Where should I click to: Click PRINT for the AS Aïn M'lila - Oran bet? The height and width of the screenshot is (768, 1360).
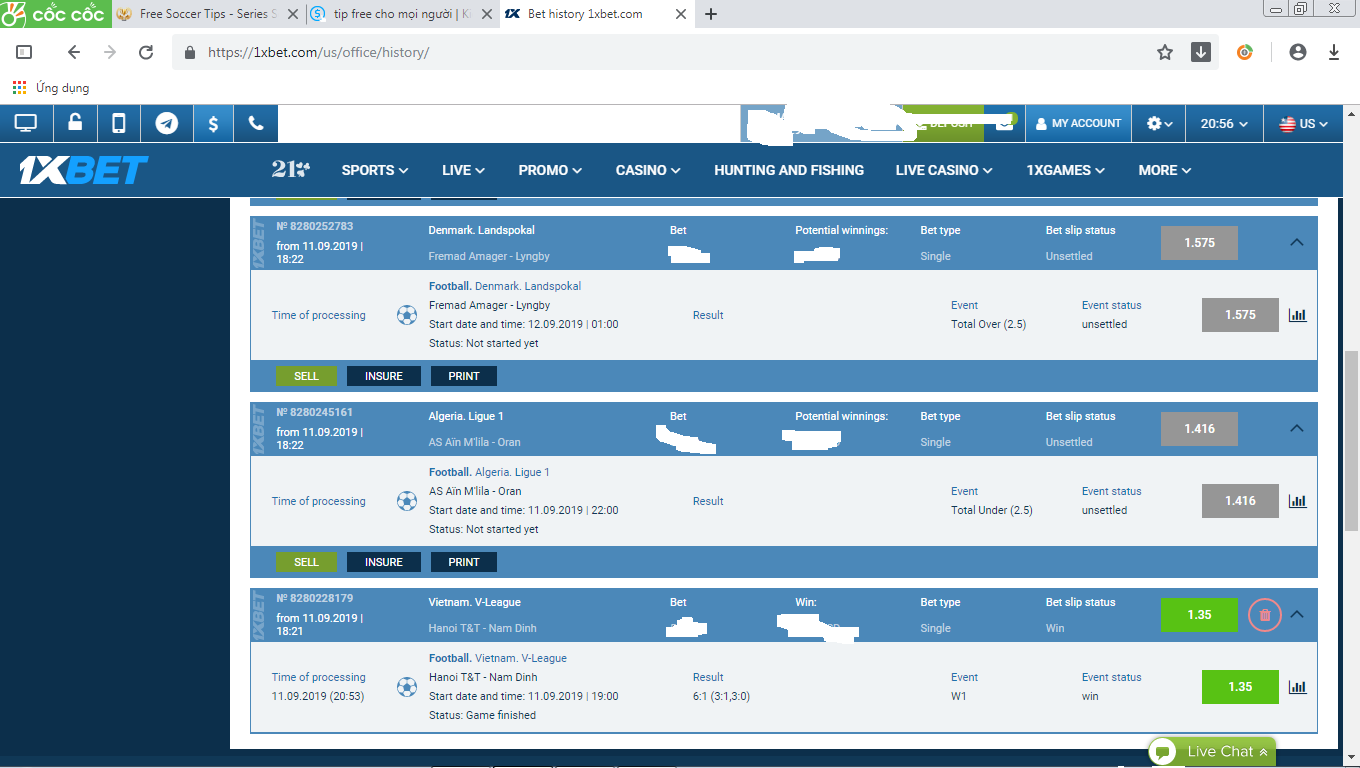point(464,562)
